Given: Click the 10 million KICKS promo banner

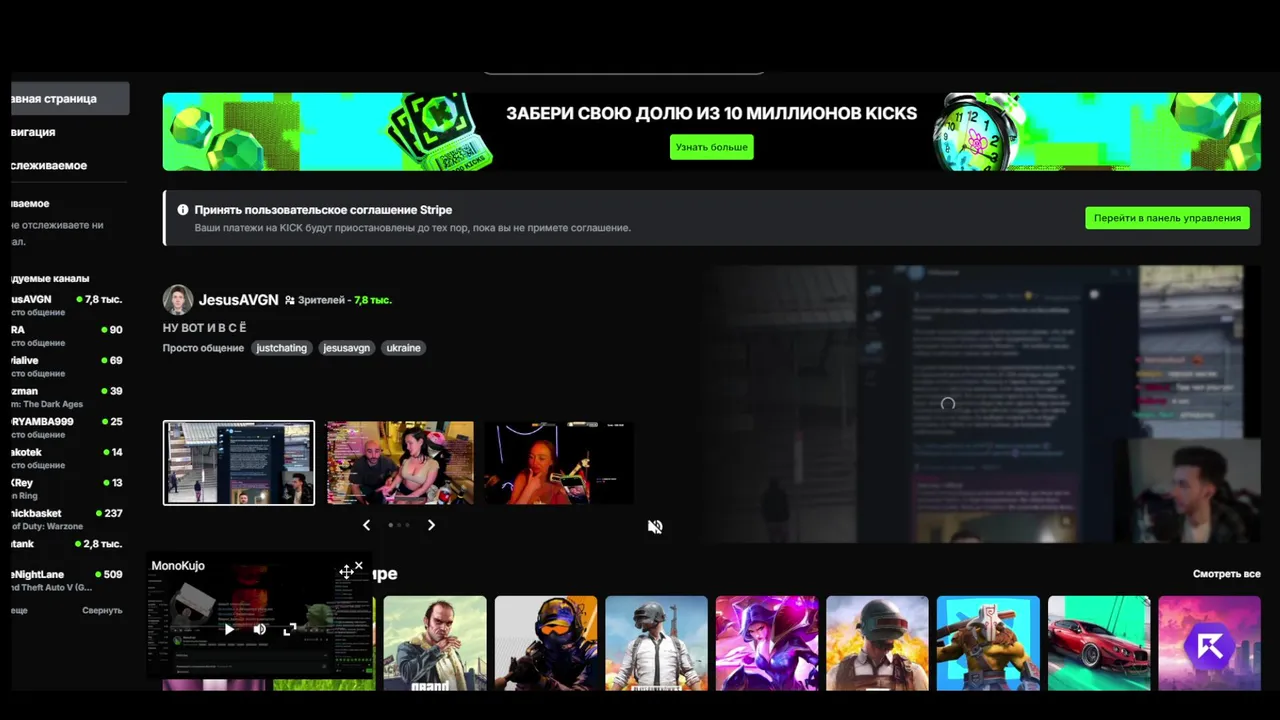Looking at the screenshot, I should tap(711, 132).
